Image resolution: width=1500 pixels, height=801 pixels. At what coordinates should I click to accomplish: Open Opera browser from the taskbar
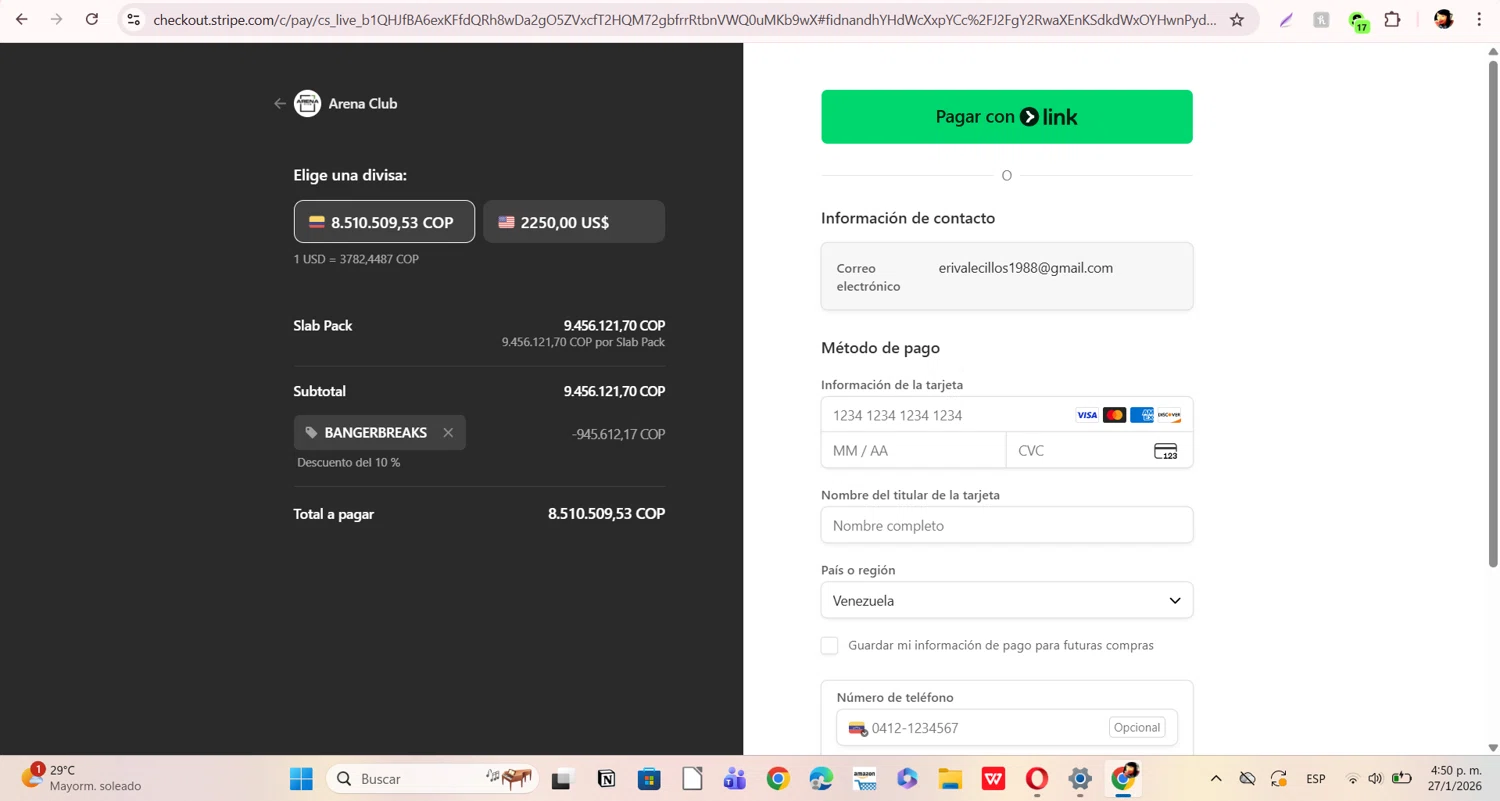[x=1037, y=779]
